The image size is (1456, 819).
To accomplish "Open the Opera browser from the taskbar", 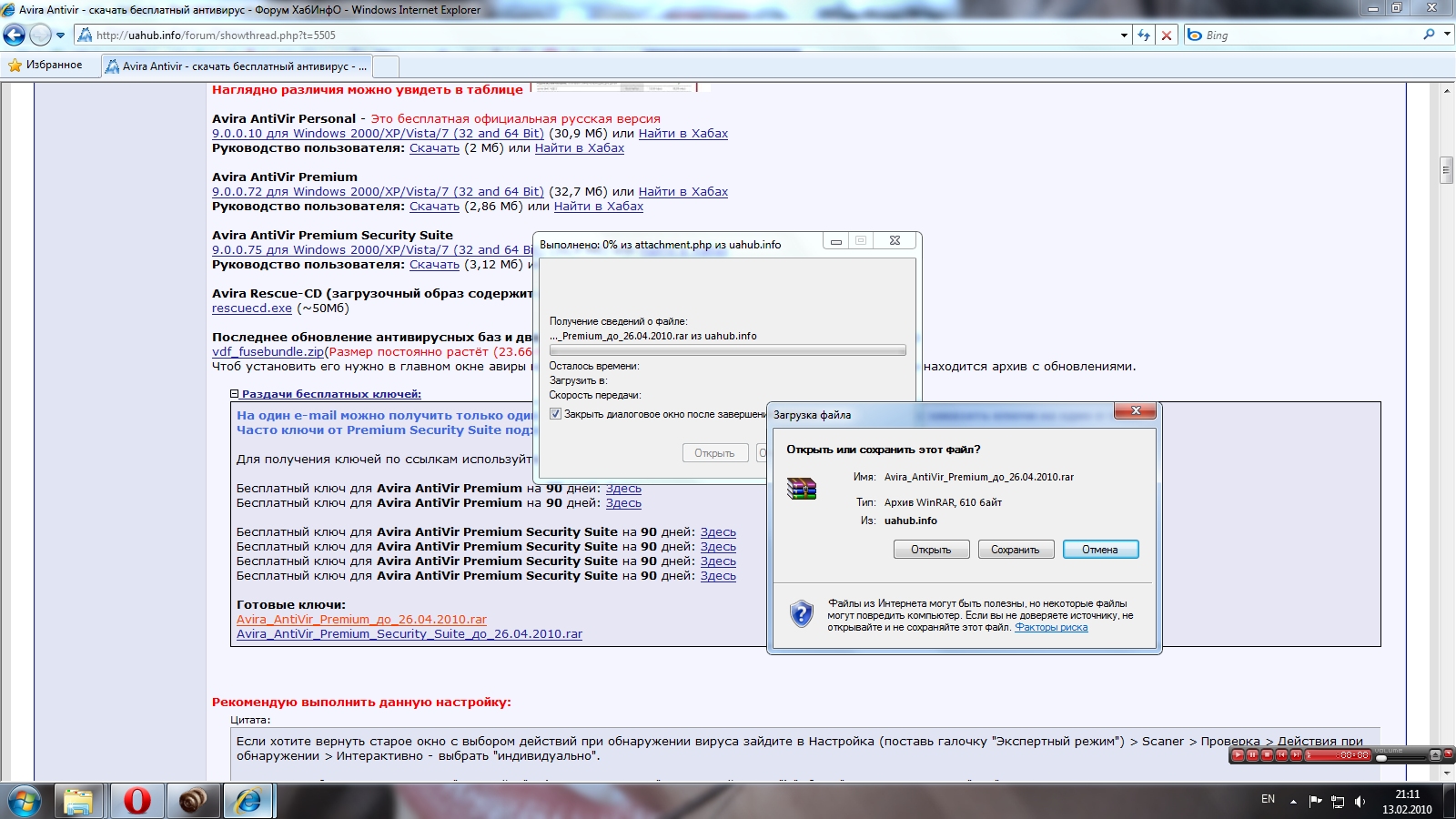I will 136,801.
